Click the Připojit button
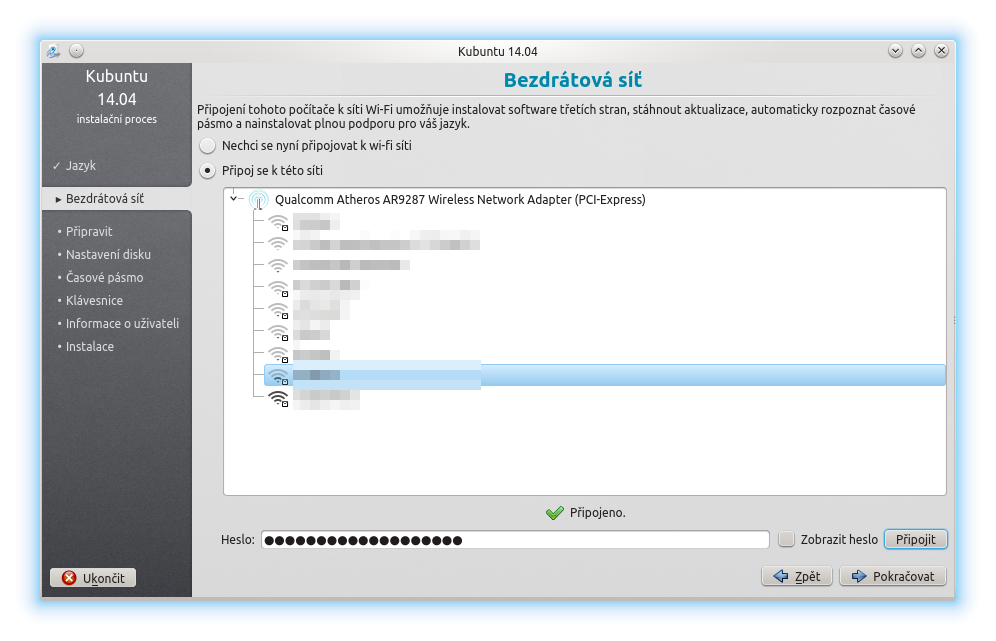This screenshot has height=641, width=996. (x=915, y=539)
